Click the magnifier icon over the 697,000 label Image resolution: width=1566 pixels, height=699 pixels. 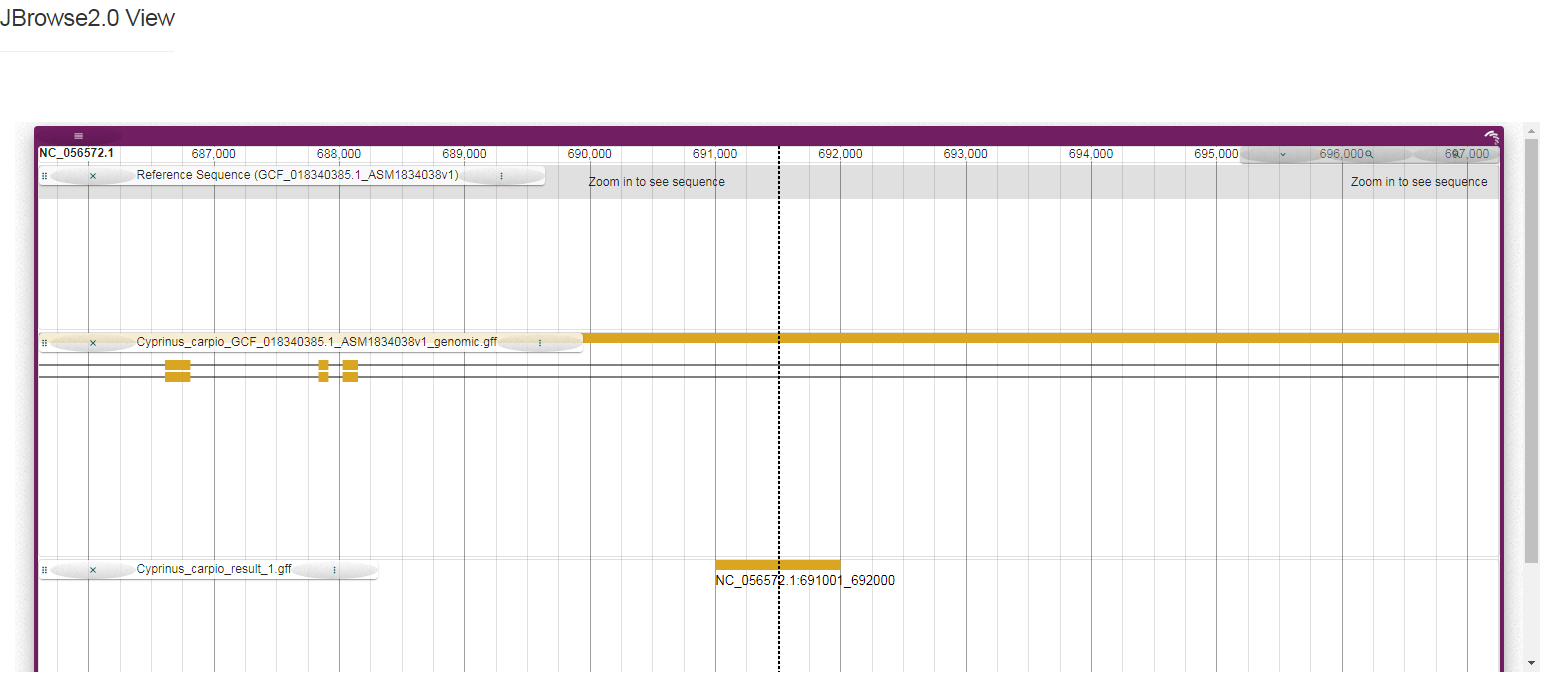[1456, 154]
